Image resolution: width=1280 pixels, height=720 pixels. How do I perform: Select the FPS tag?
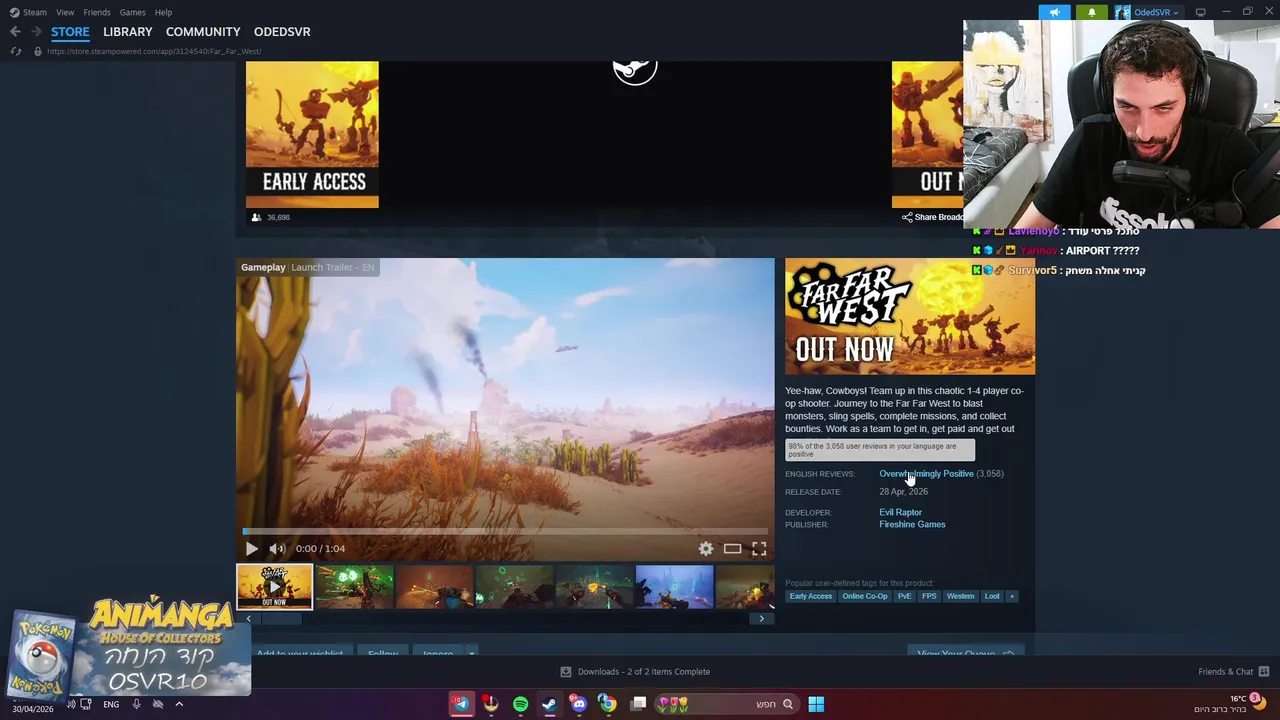929,596
